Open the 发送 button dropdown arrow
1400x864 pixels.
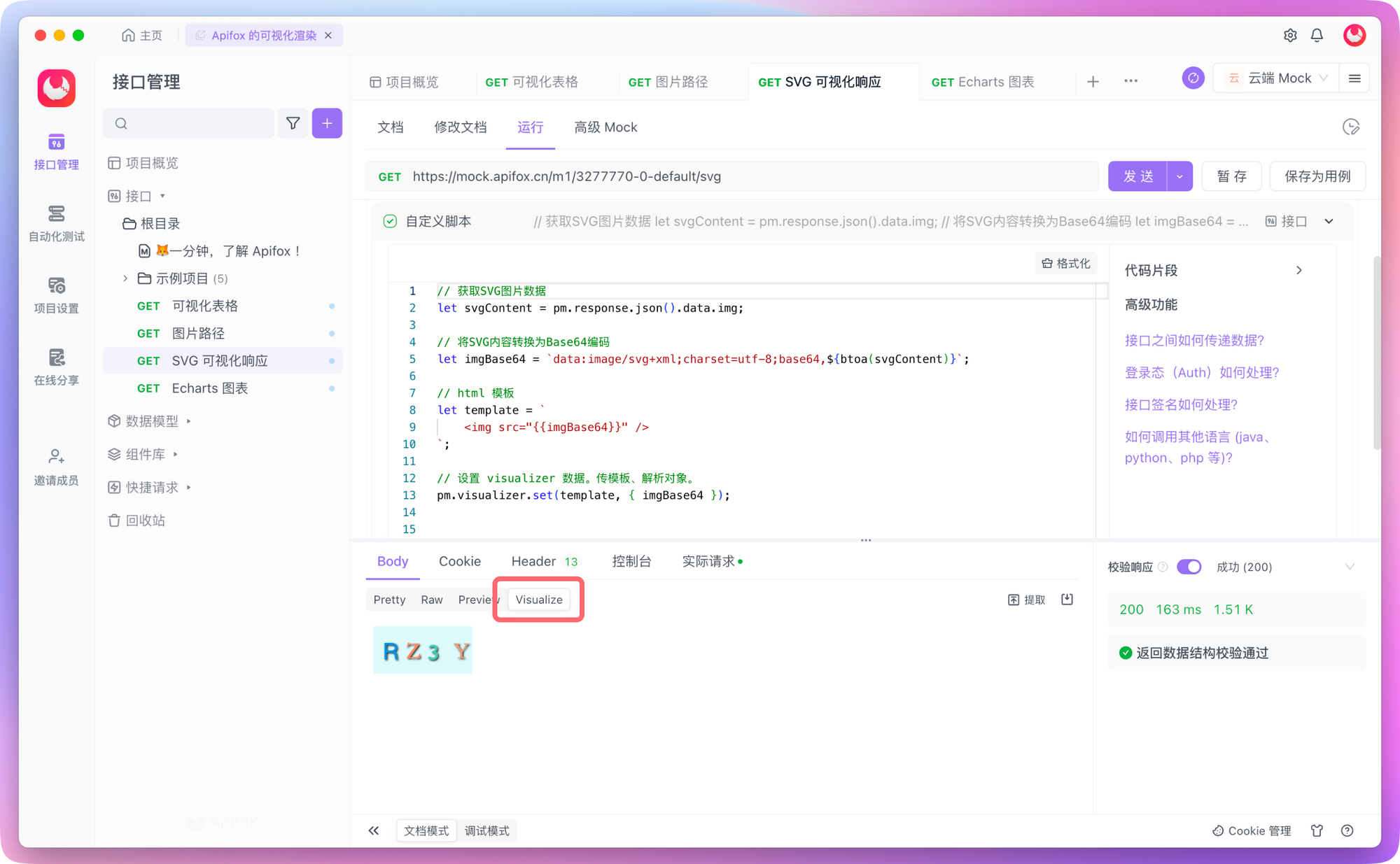click(x=1179, y=176)
